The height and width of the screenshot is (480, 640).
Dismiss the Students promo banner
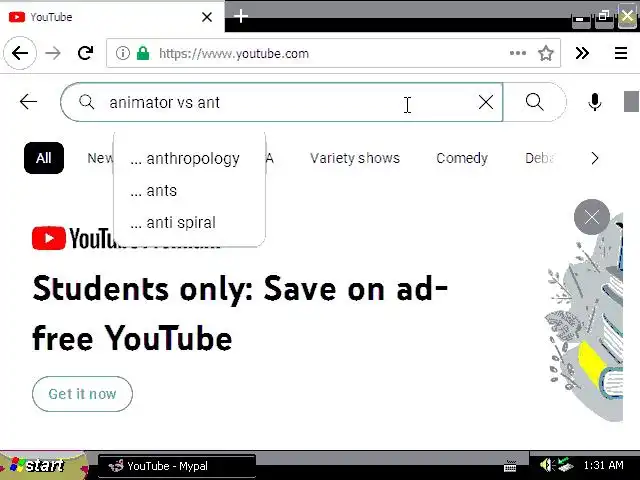pos(591,217)
